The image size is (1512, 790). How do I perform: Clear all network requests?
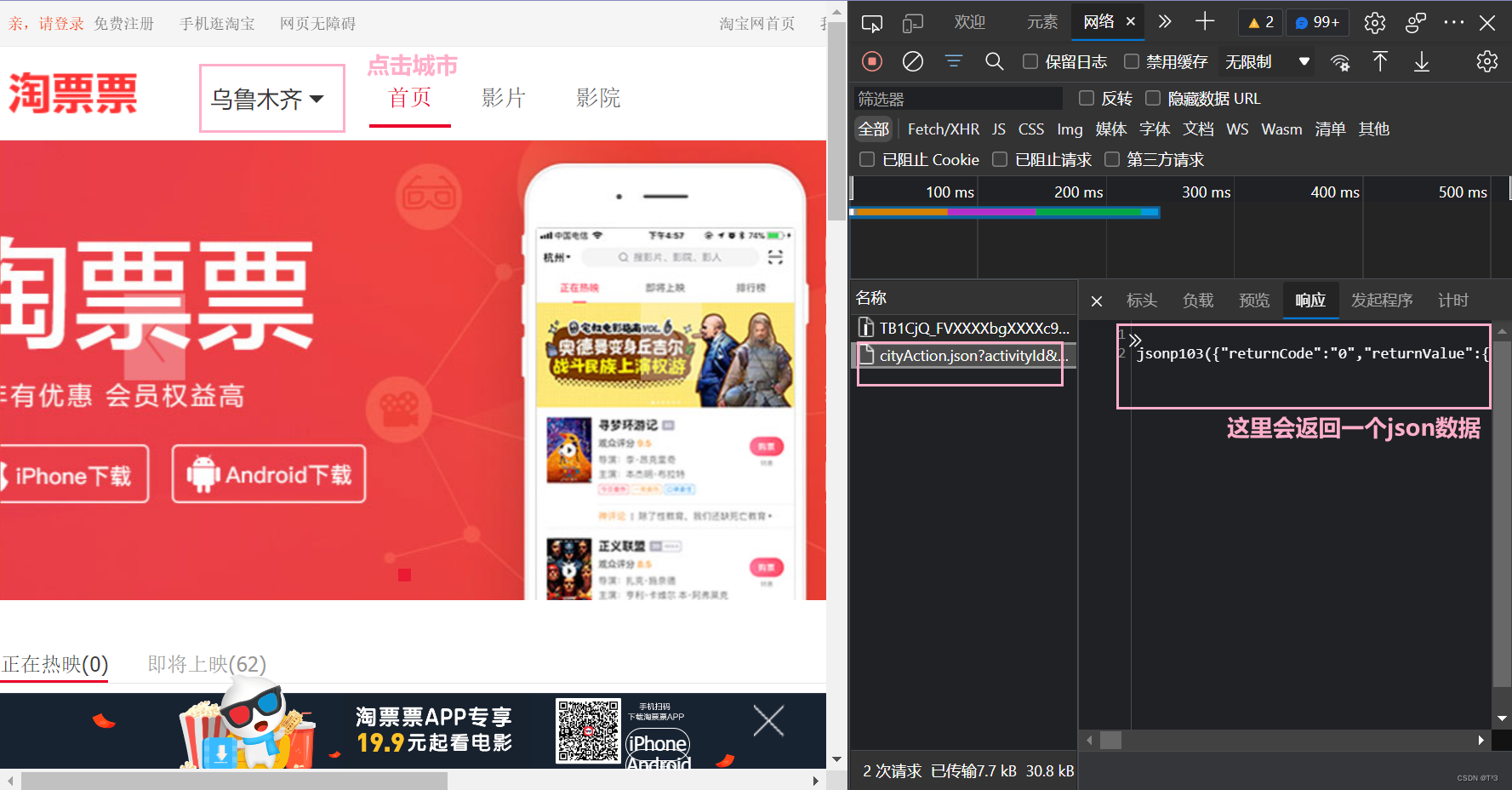(912, 61)
